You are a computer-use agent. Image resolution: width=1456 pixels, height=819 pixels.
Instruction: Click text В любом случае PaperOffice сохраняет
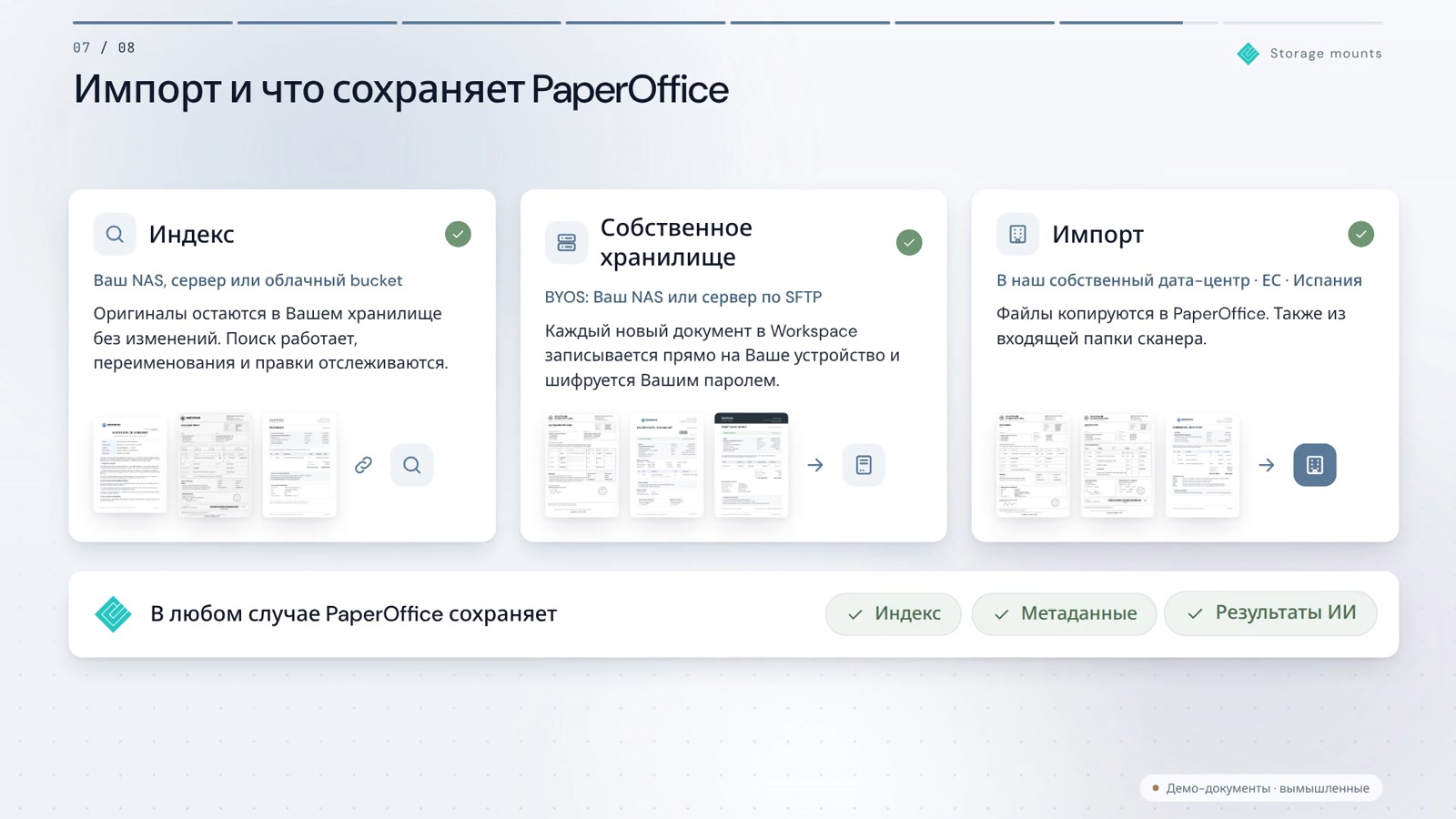[353, 614]
